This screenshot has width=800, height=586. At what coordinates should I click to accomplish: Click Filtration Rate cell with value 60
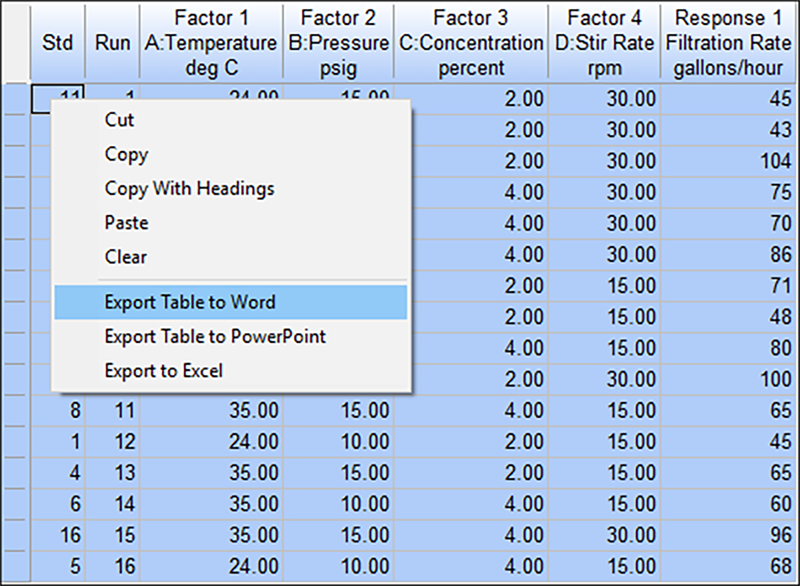728,504
